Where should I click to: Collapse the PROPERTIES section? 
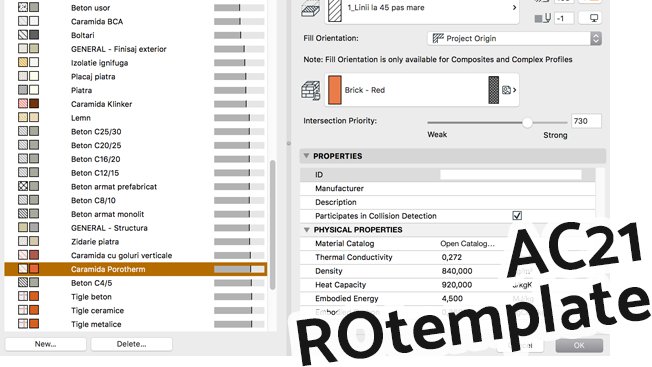306,156
